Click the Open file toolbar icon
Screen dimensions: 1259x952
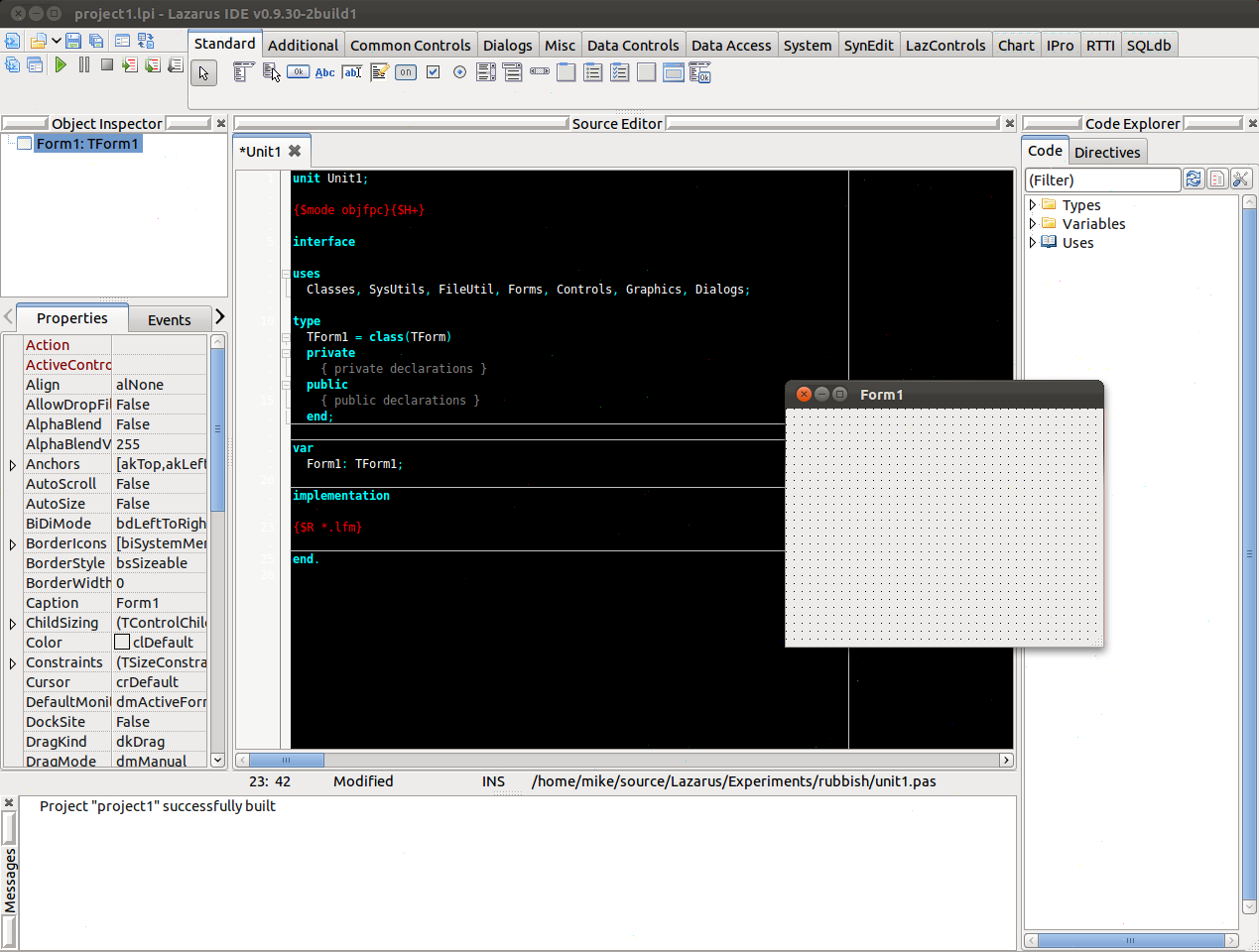coord(38,41)
